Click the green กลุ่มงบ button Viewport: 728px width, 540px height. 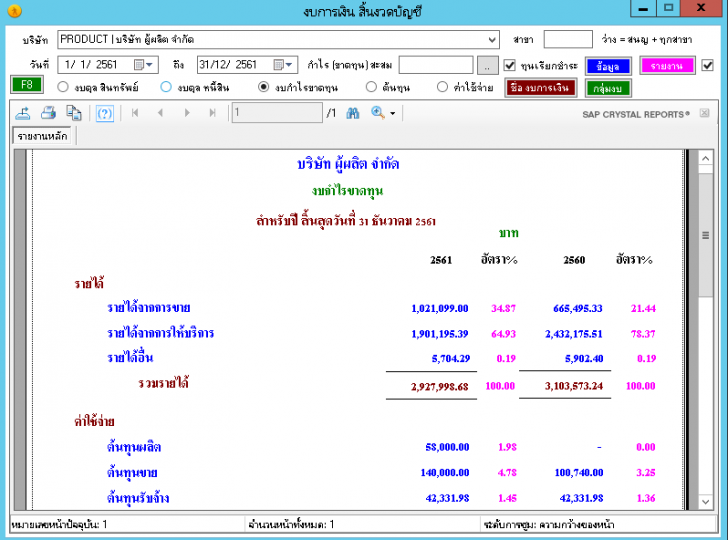[x=608, y=88]
